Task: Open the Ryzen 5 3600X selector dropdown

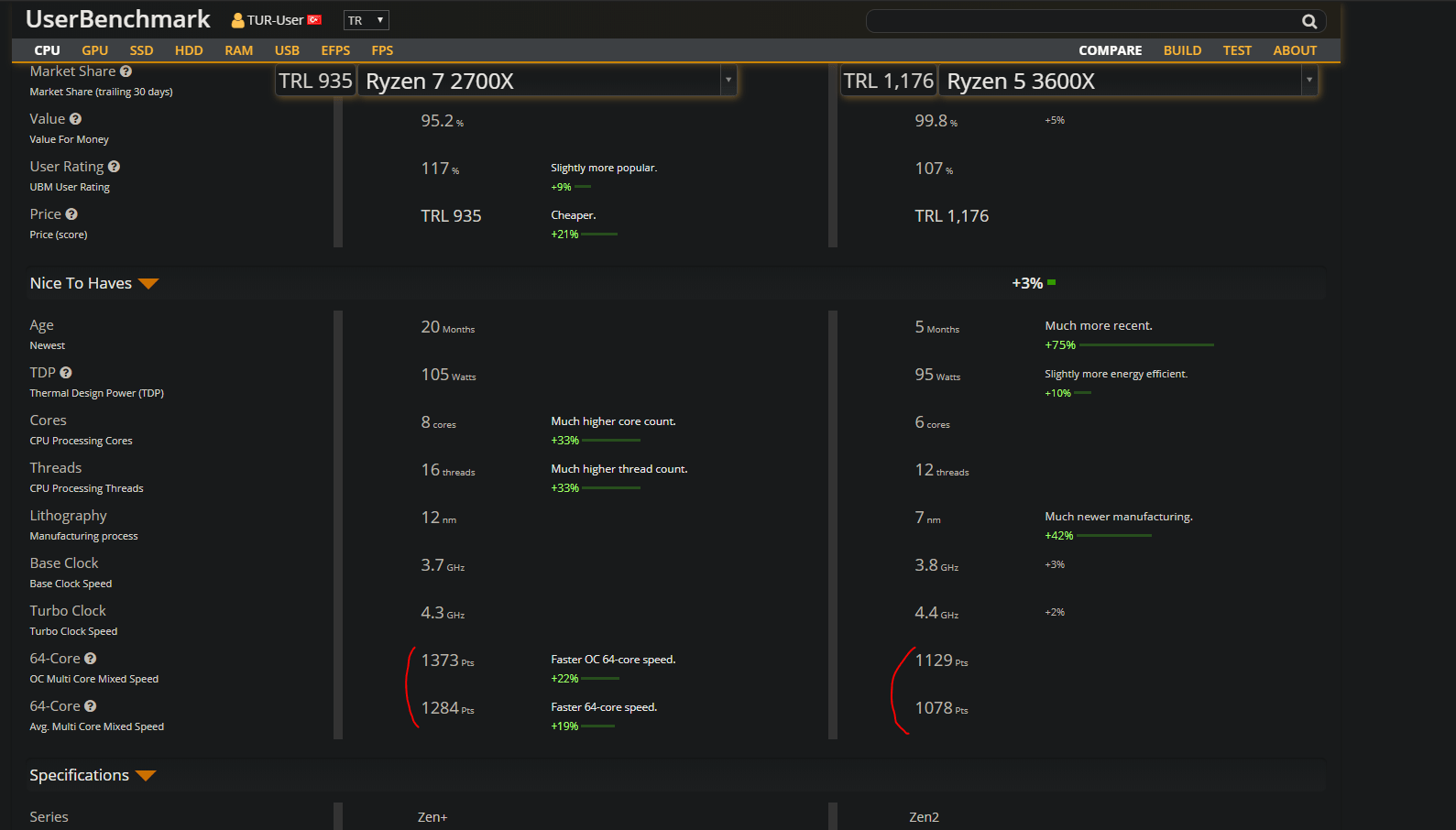Action: point(1309,81)
